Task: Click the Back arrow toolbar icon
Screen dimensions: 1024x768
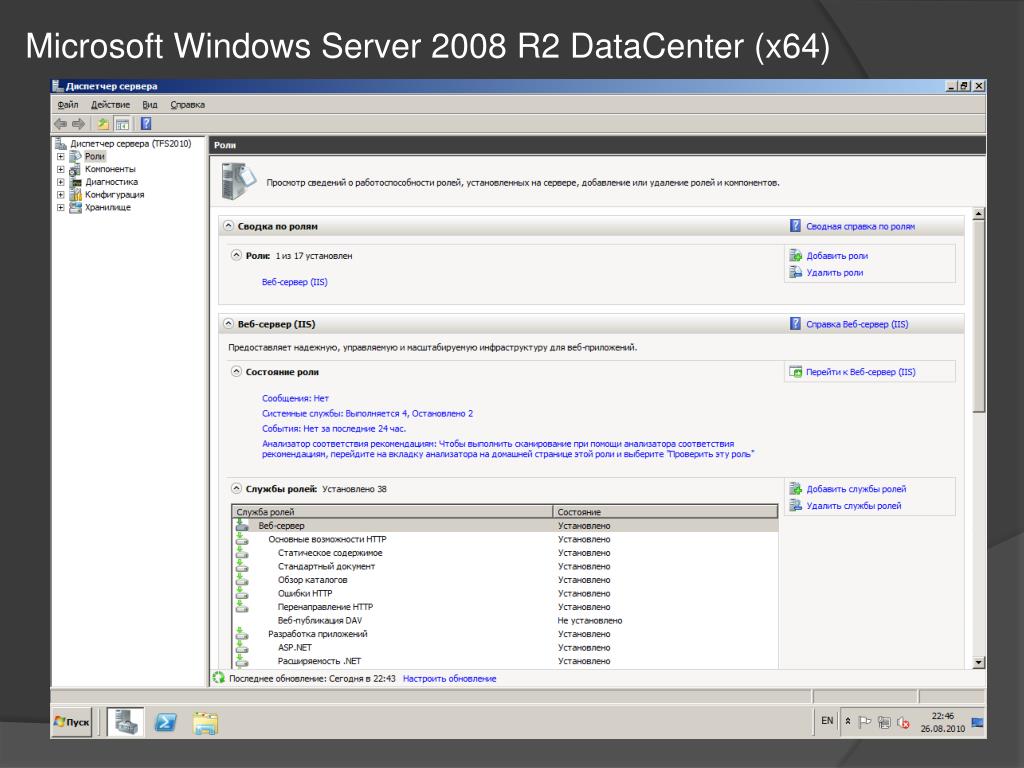Action: [61, 123]
